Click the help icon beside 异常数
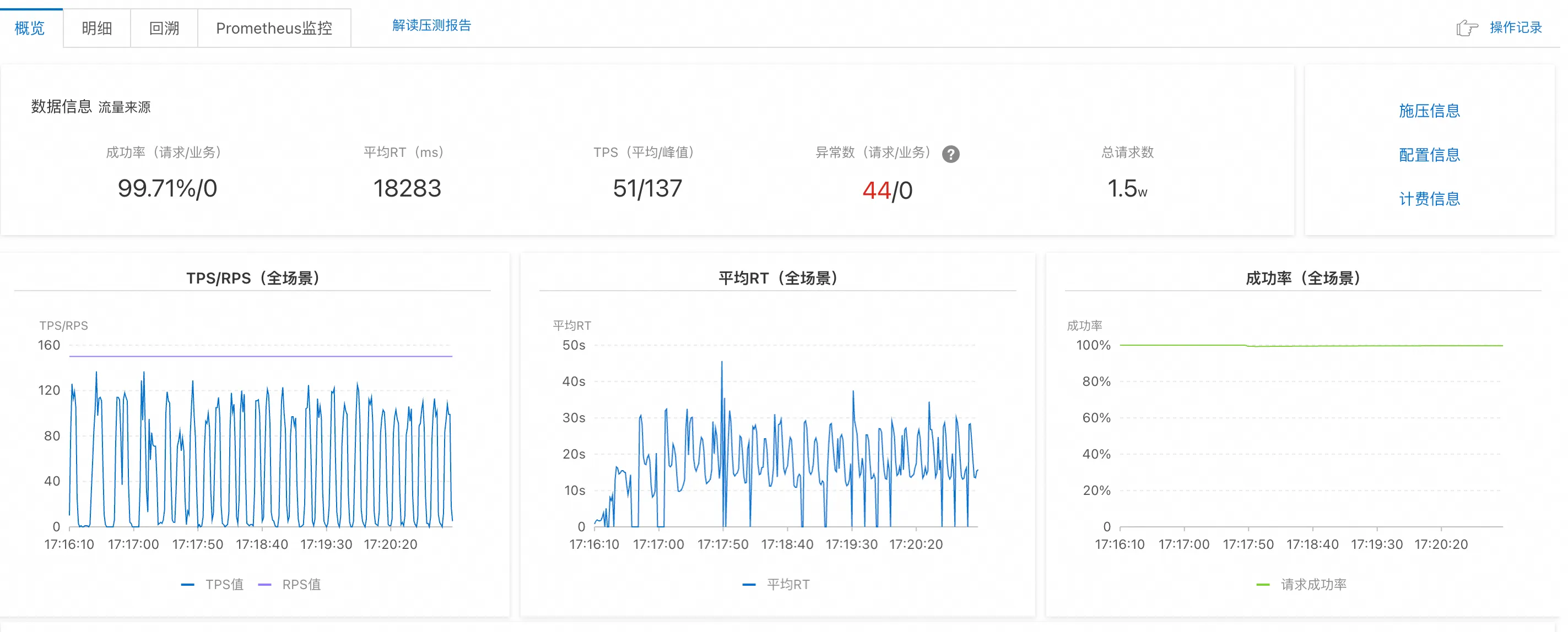 [x=951, y=154]
